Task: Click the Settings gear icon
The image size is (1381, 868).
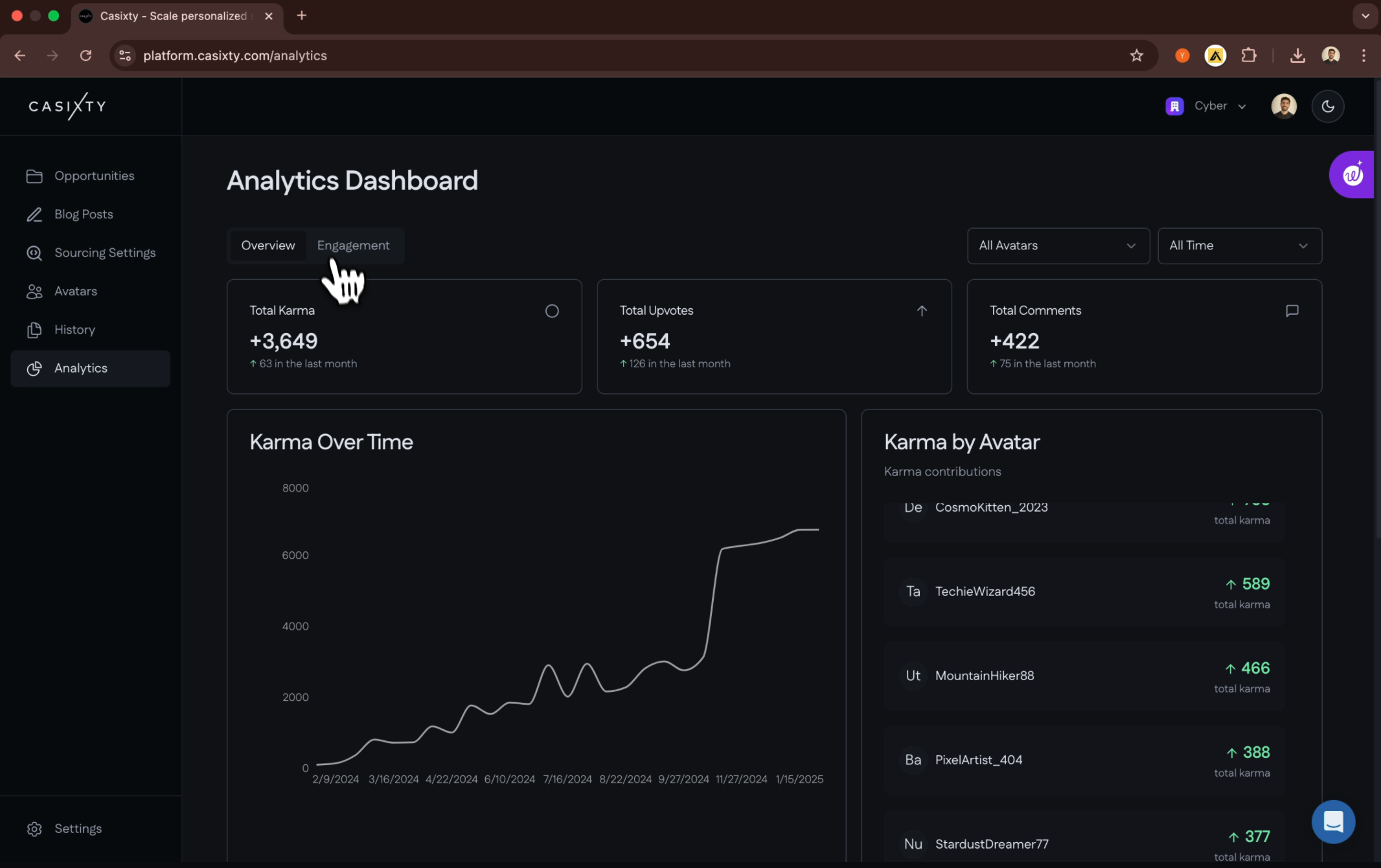Action: (x=34, y=829)
